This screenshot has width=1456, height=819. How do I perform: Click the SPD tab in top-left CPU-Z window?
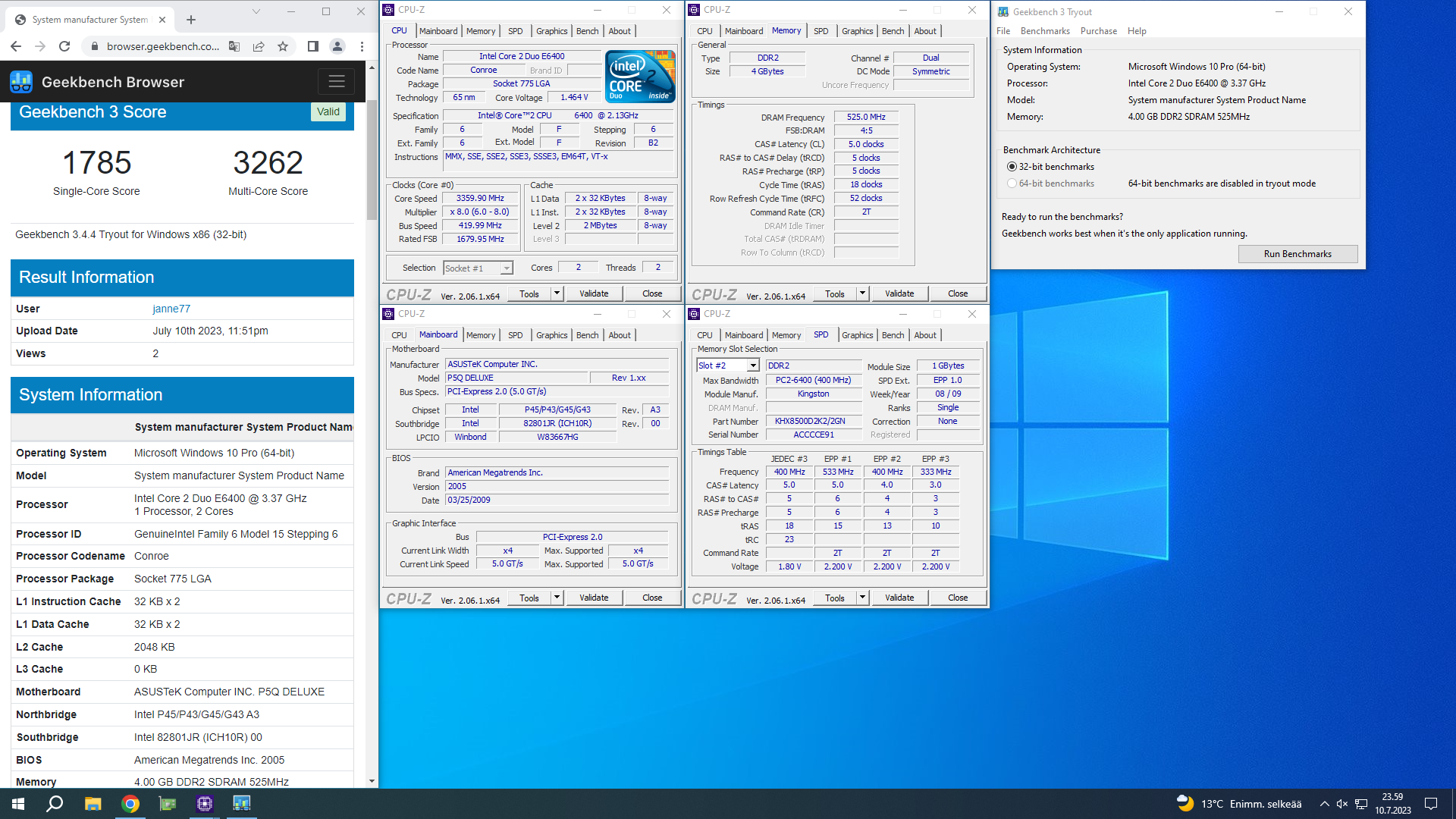point(515,31)
